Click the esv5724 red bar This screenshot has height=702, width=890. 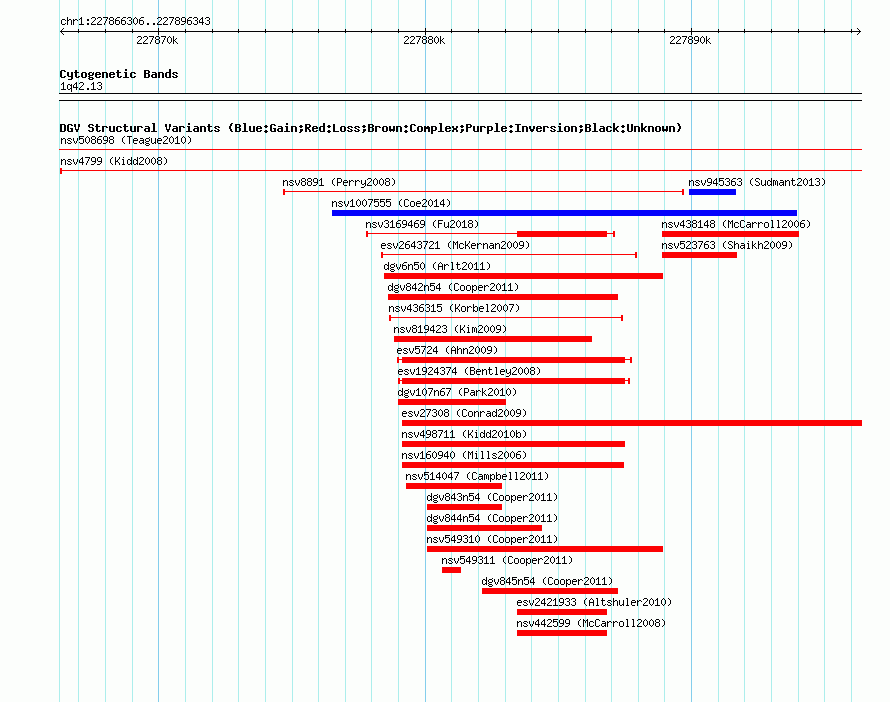(x=514, y=360)
